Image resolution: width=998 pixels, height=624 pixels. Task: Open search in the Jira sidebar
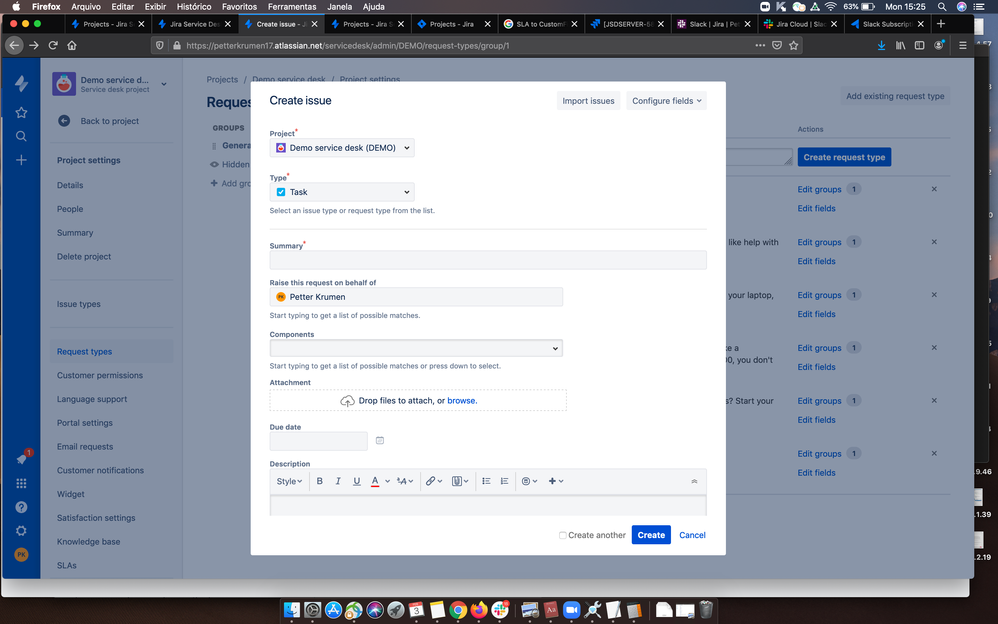pos(21,136)
